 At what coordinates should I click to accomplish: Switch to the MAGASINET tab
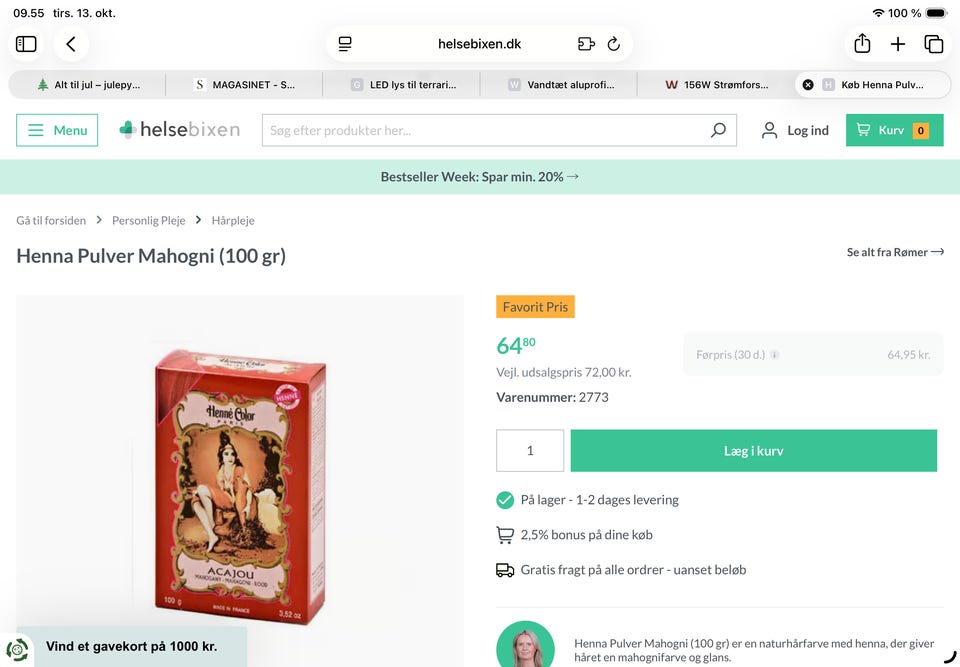point(244,85)
